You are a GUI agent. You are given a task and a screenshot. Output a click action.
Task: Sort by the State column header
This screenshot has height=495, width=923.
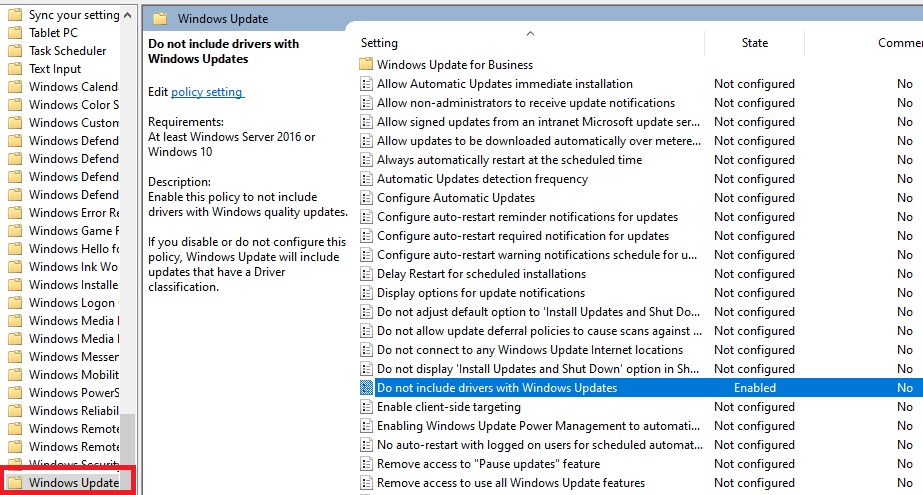click(x=755, y=42)
